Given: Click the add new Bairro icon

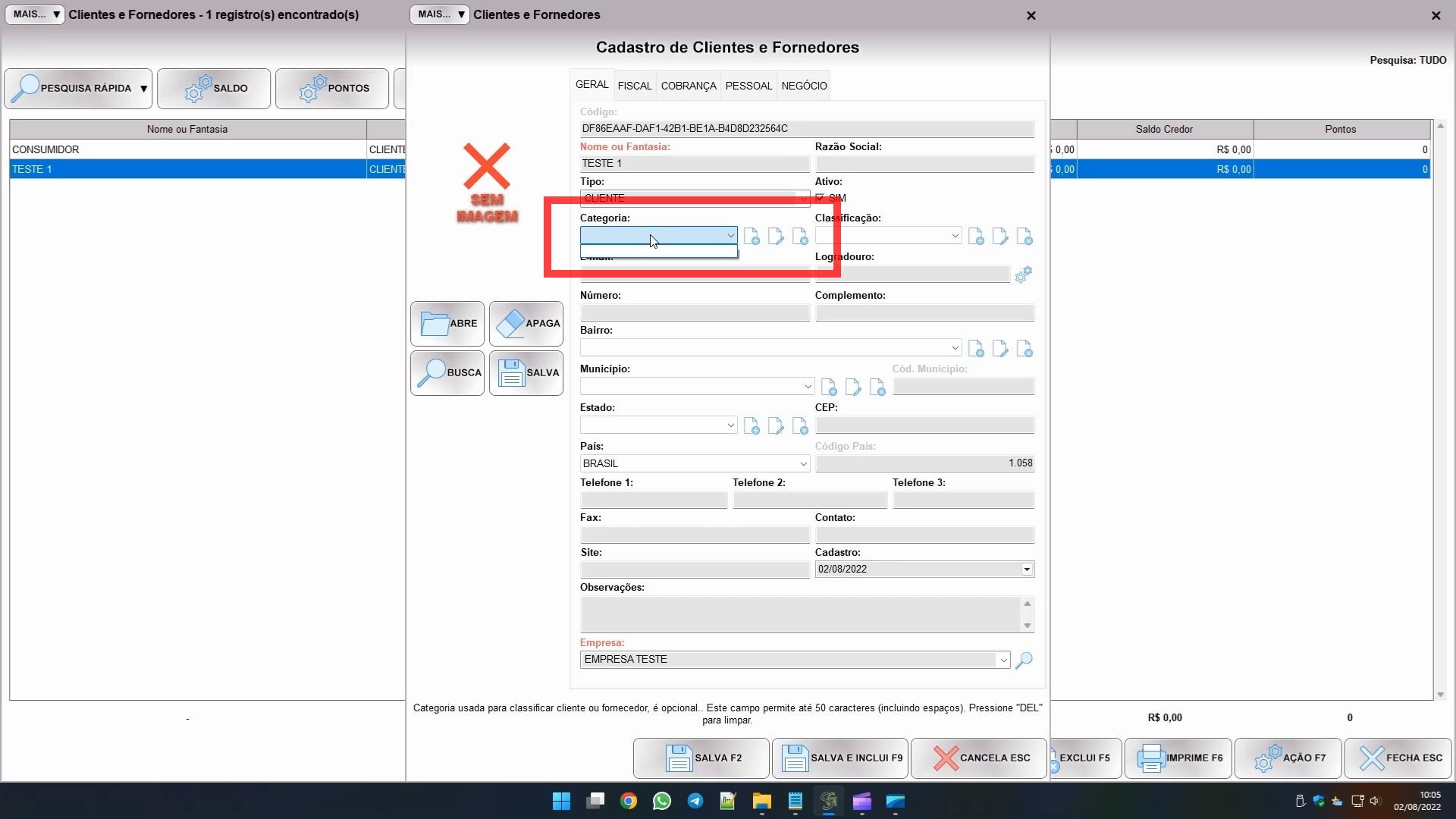Looking at the screenshot, I should tap(976, 349).
